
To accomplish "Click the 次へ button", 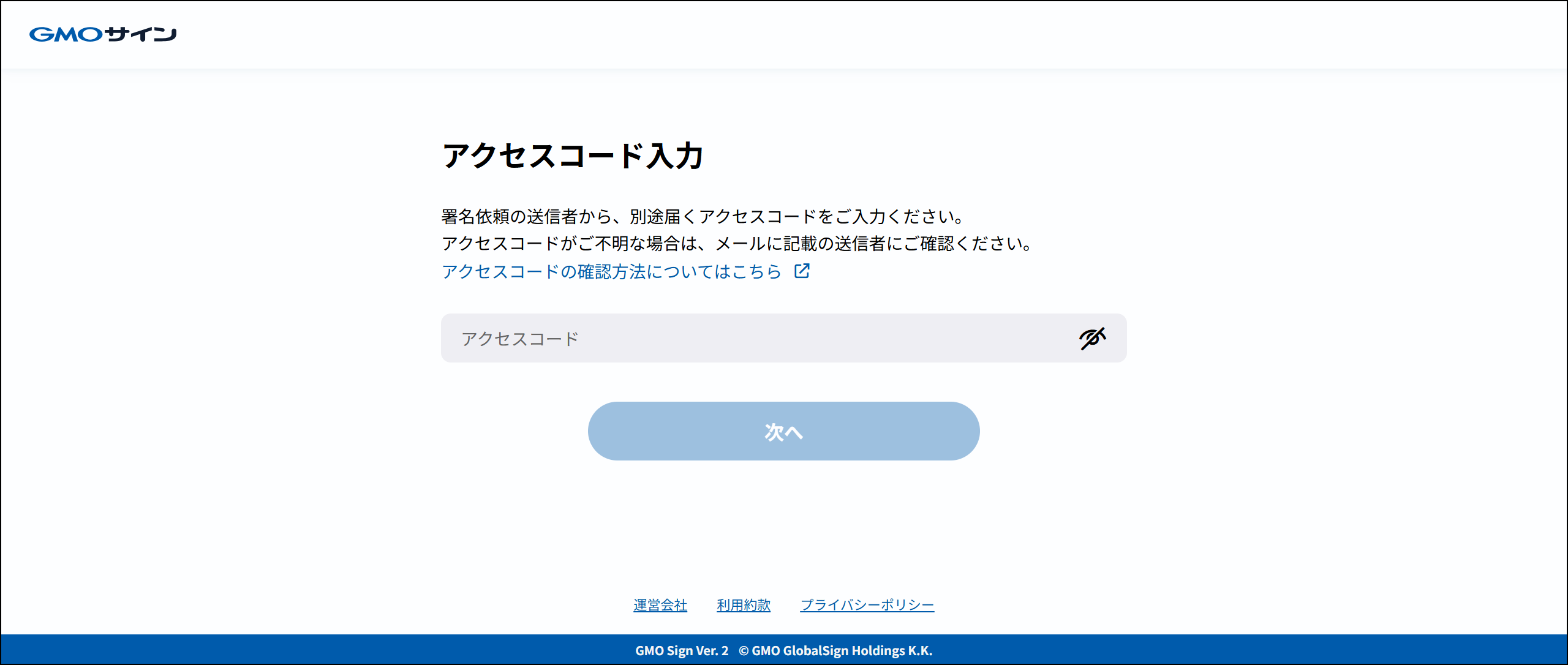I will pyautogui.click(x=784, y=431).
